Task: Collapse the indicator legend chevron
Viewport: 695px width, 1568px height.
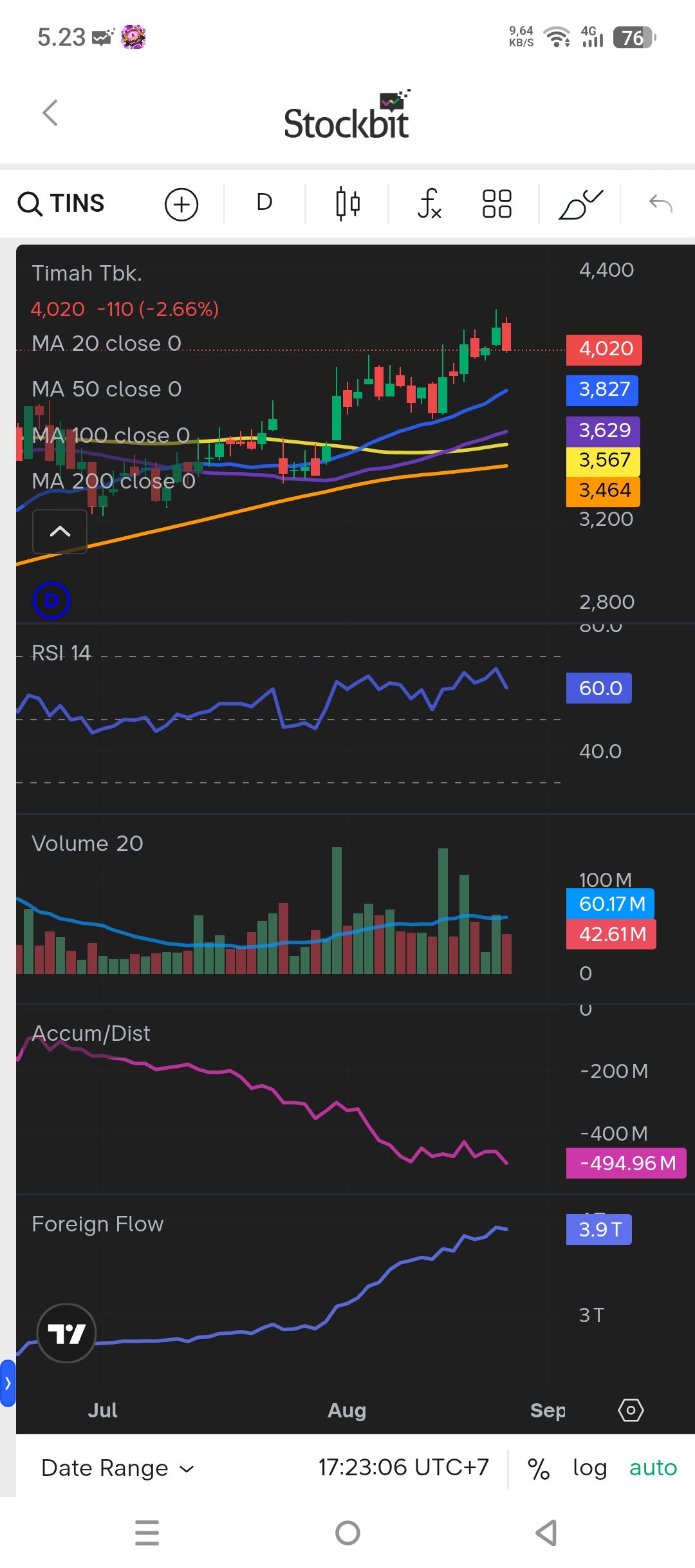Action: click(x=60, y=532)
